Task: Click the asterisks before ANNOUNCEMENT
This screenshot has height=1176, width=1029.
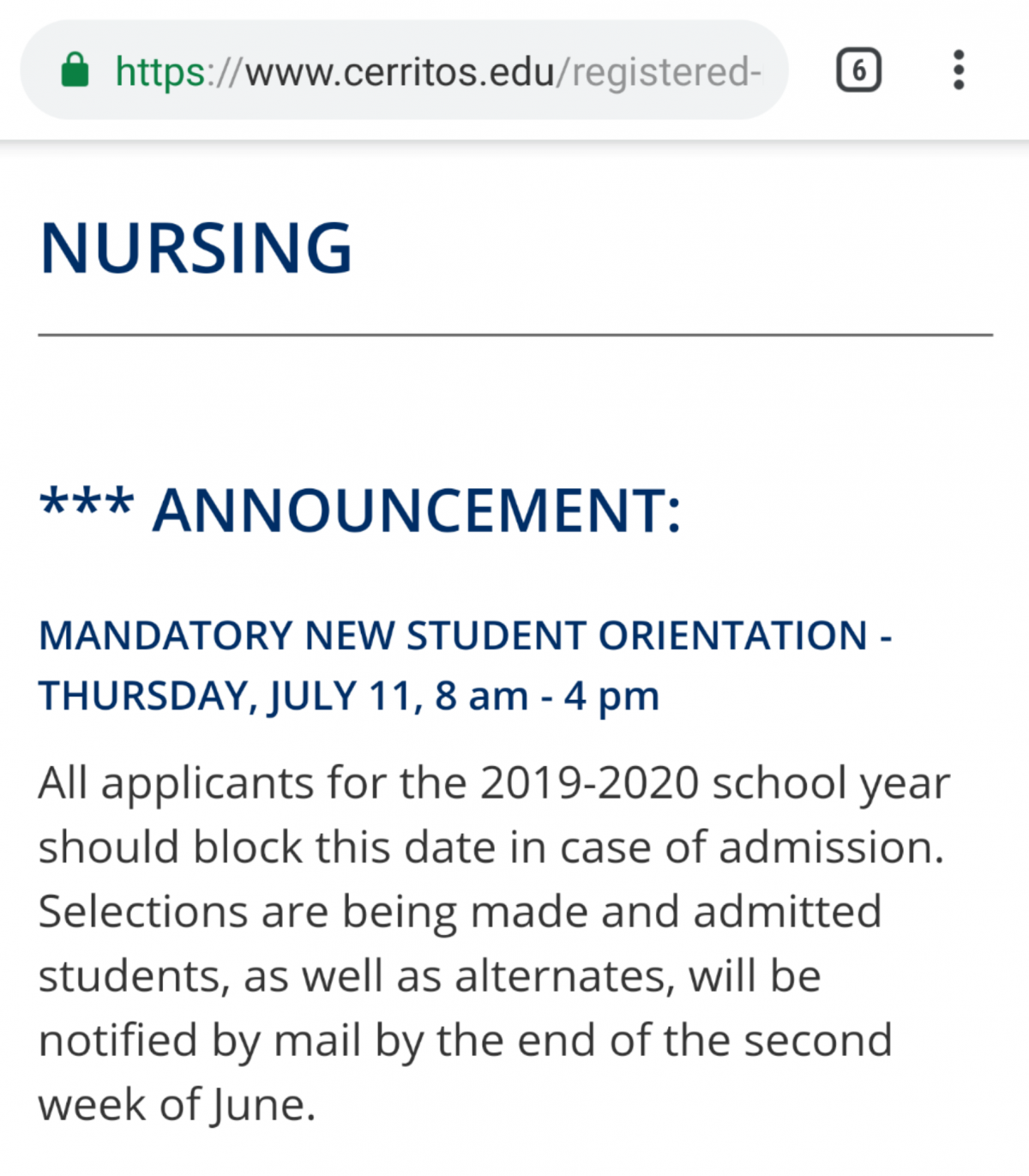Action: tap(87, 502)
